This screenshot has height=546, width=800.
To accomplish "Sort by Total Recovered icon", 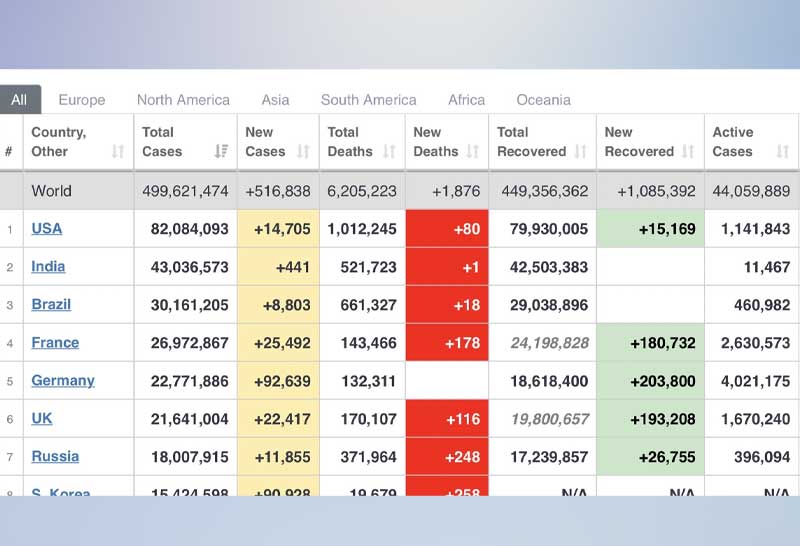I will tap(580, 152).
